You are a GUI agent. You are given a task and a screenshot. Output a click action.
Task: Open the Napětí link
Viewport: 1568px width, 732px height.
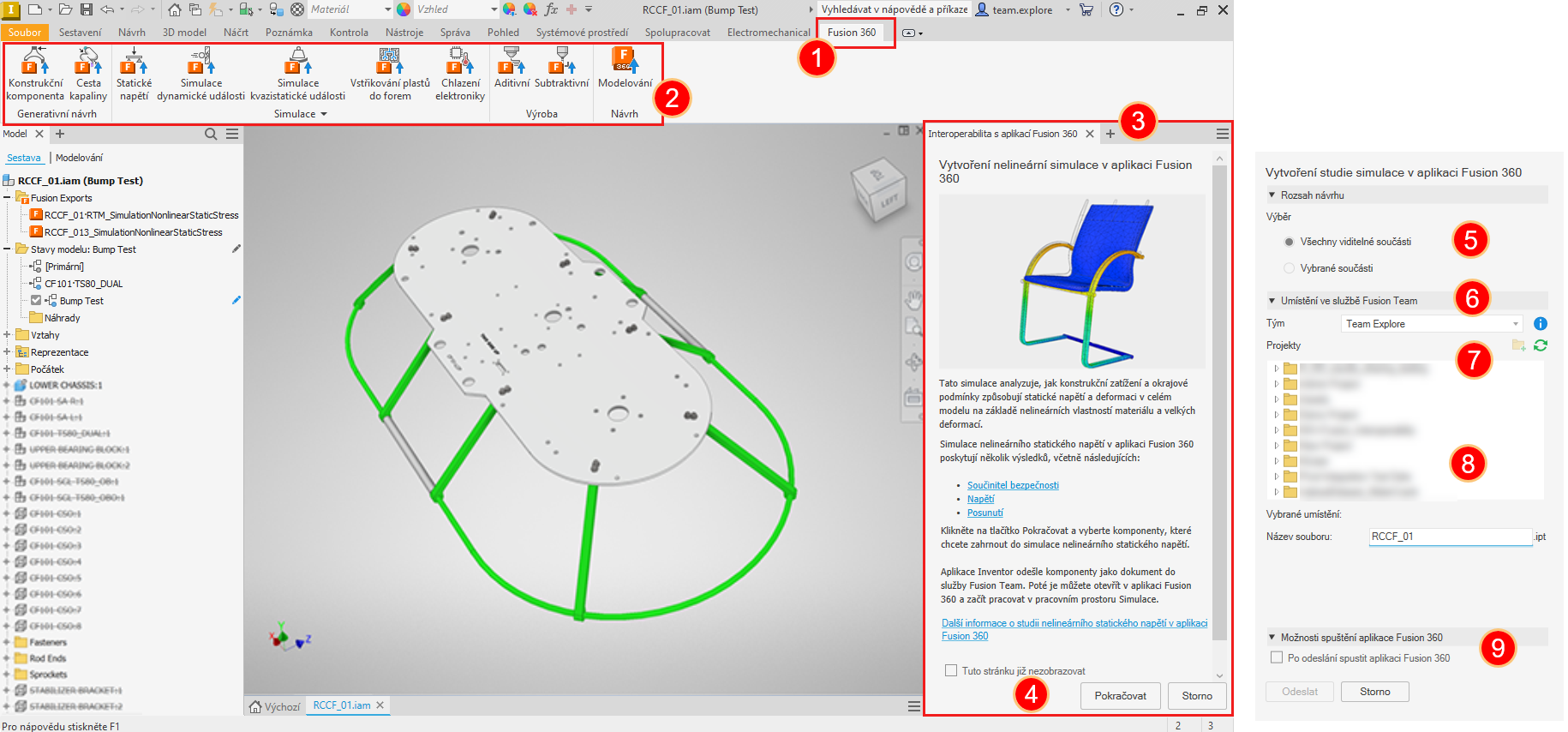(981, 499)
